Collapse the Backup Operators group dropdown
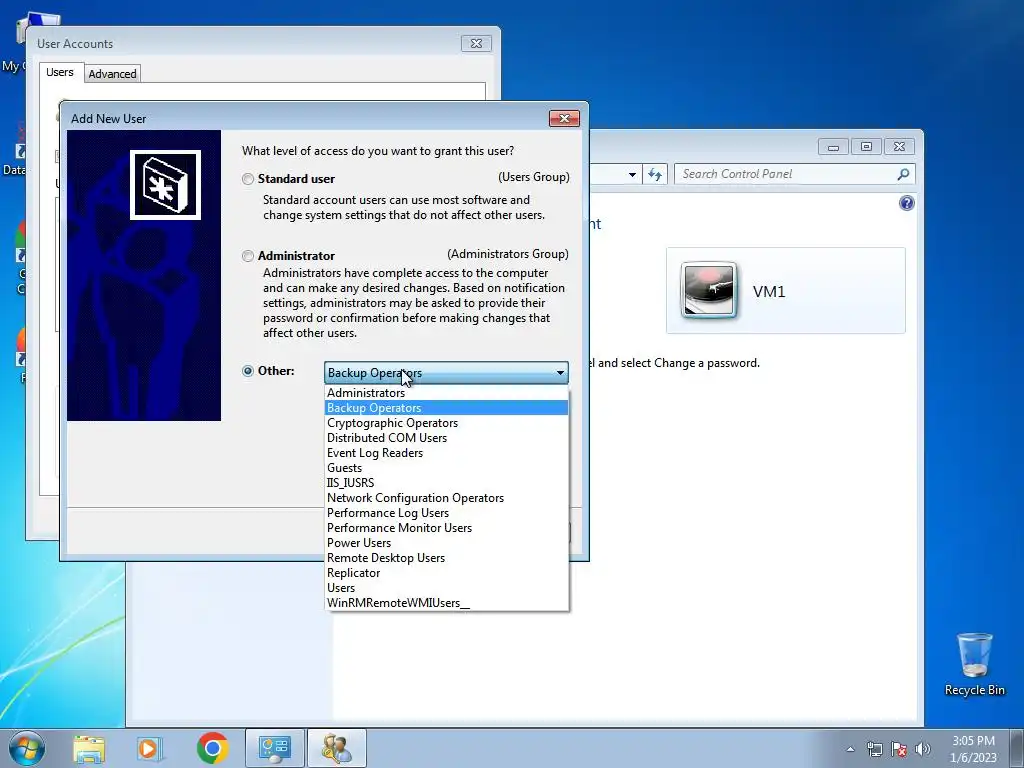This screenshot has width=1024, height=768. click(x=560, y=373)
